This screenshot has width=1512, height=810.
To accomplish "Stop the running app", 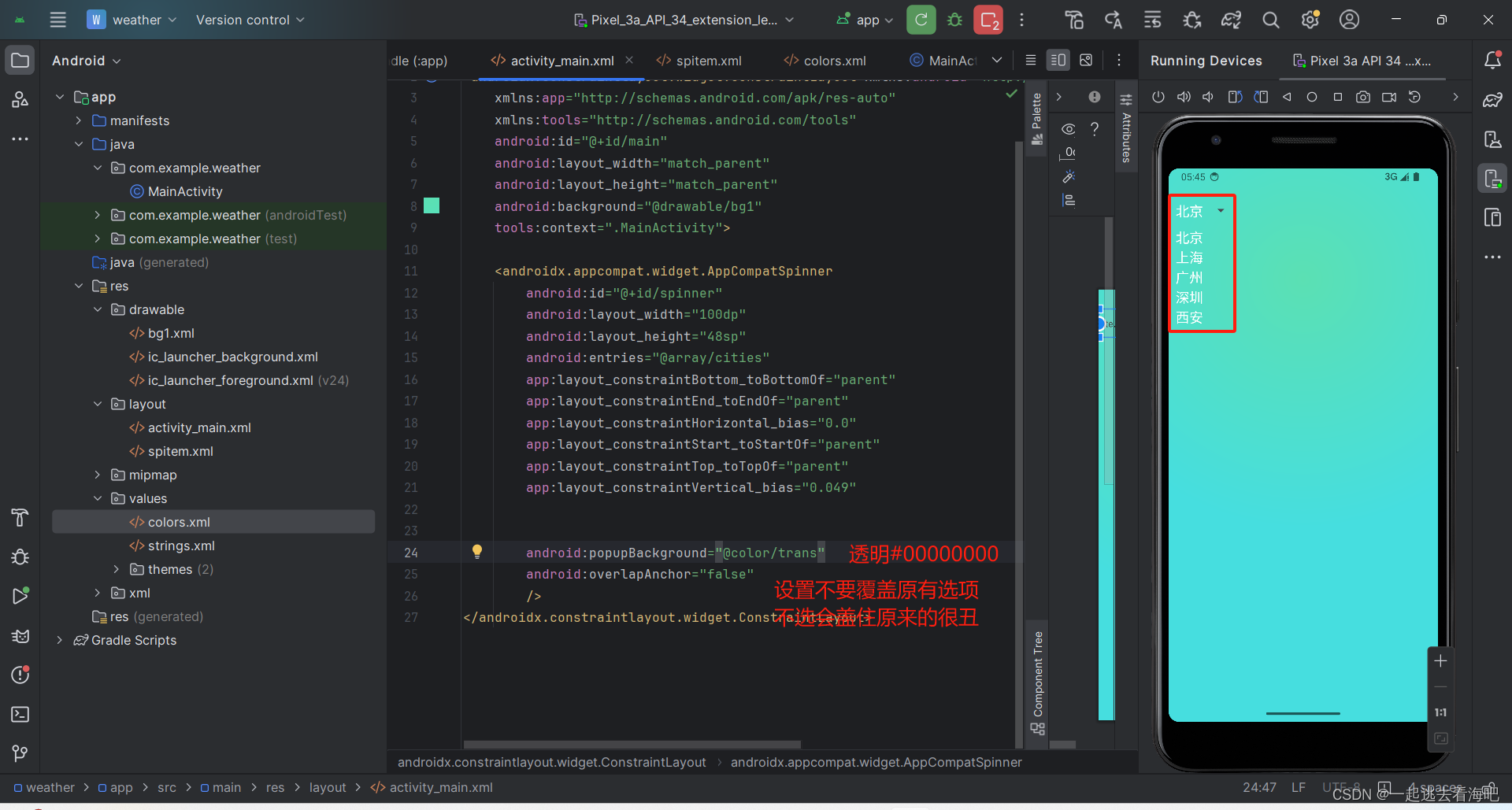I will pyautogui.click(x=988, y=20).
